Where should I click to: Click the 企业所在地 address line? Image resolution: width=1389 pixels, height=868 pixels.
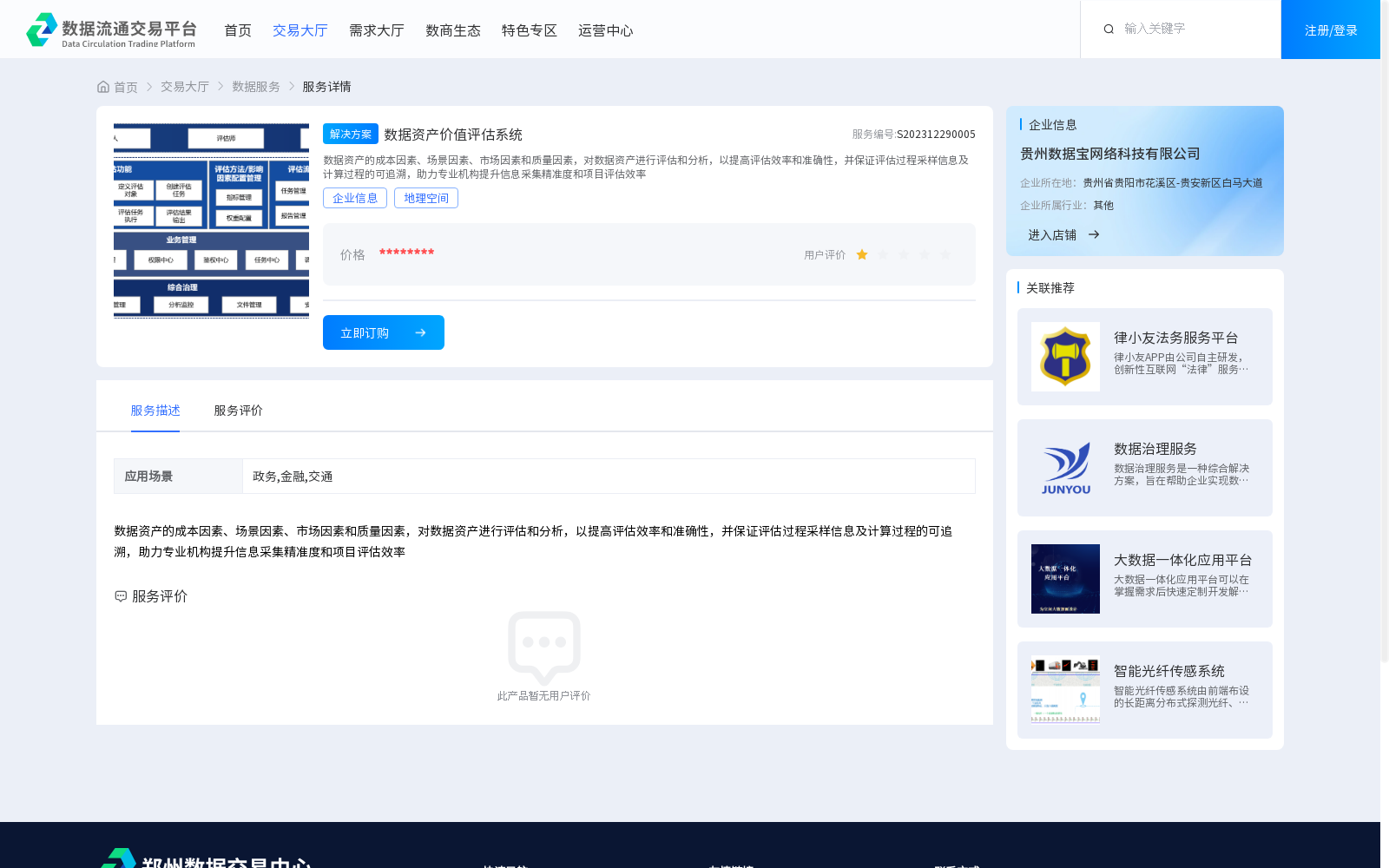point(1142,183)
